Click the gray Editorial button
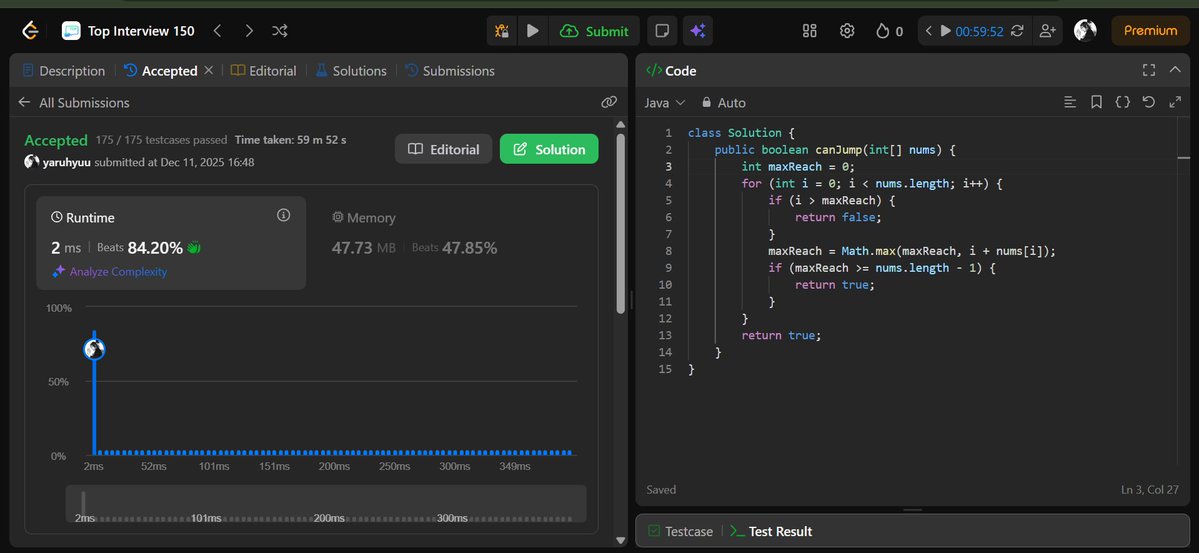Screen dimensions: 1199x553 click(x=444, y=149)
